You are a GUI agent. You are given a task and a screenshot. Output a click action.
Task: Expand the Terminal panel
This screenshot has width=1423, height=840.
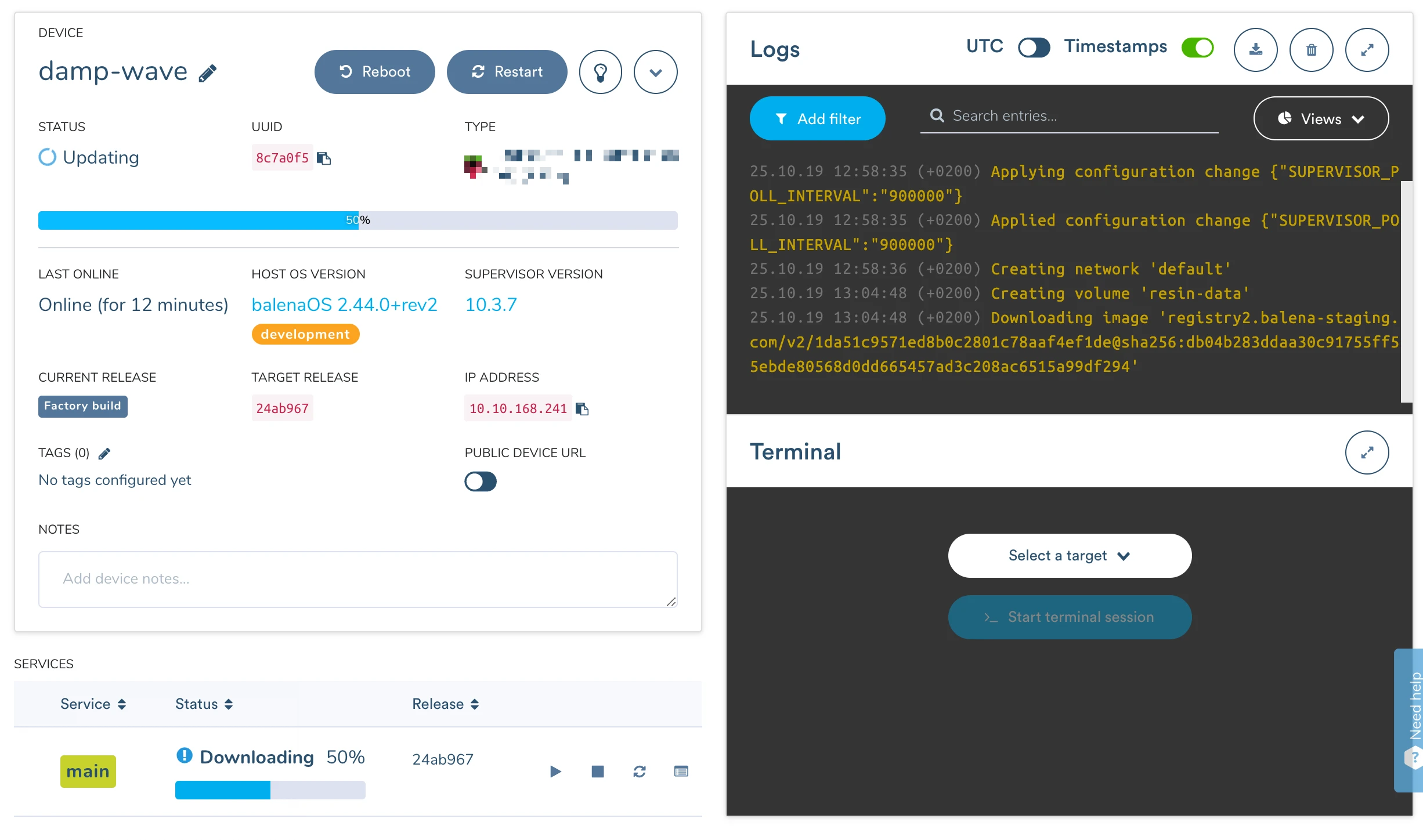click(x=1367, y=452)
